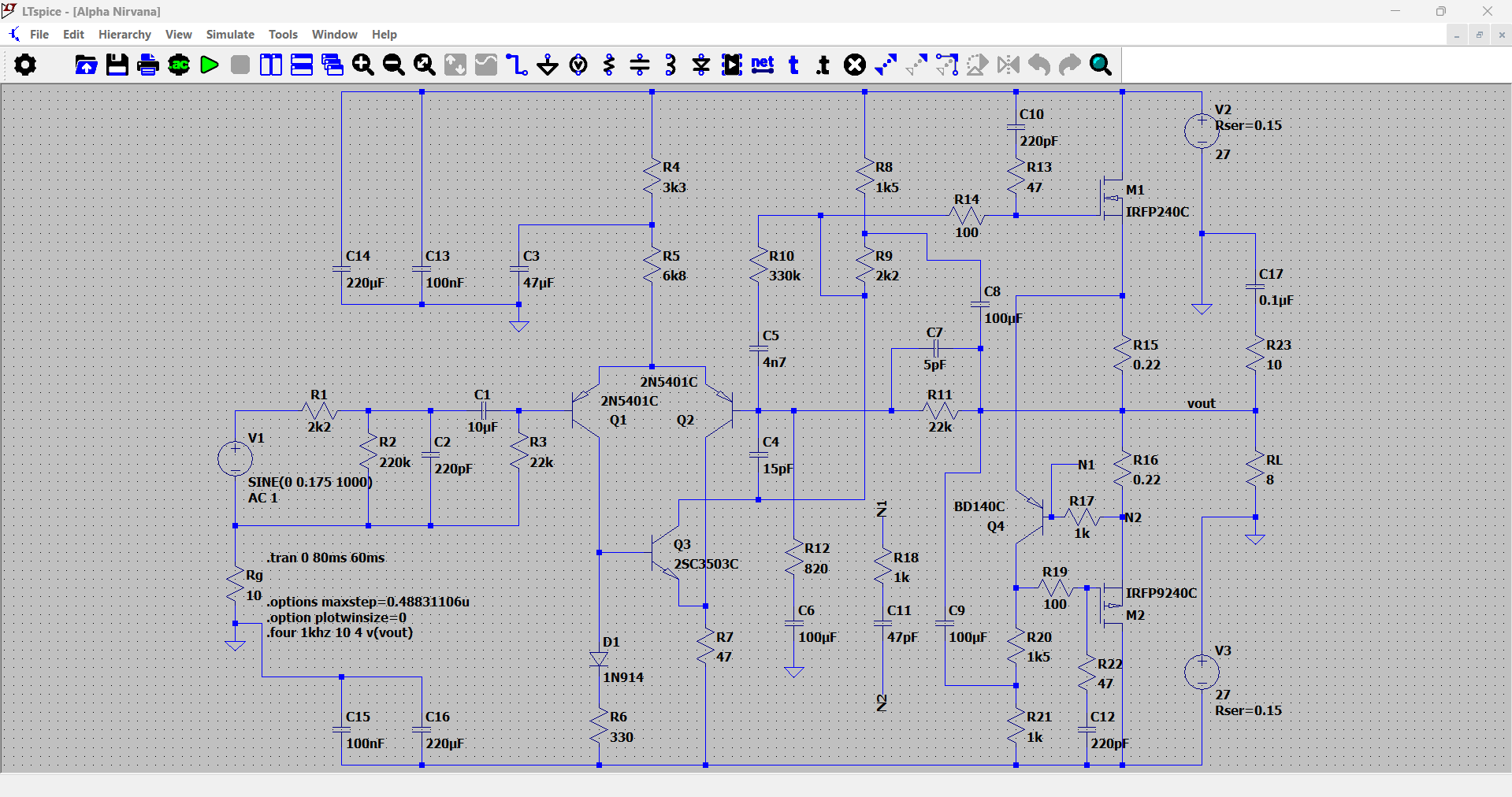Click the Undo arrow

pos(1039,65)
